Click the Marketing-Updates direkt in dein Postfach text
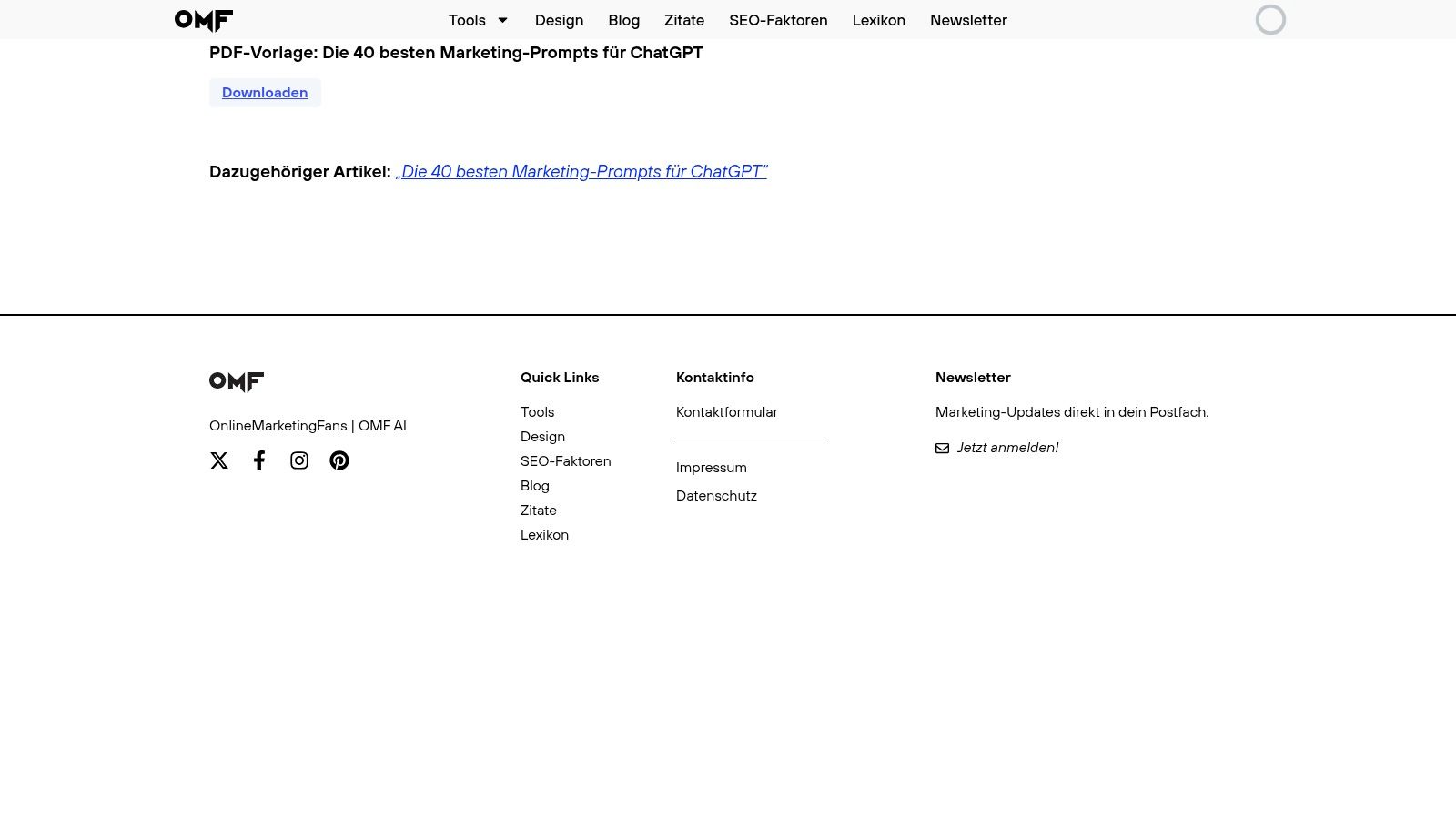 point(1072,412)
